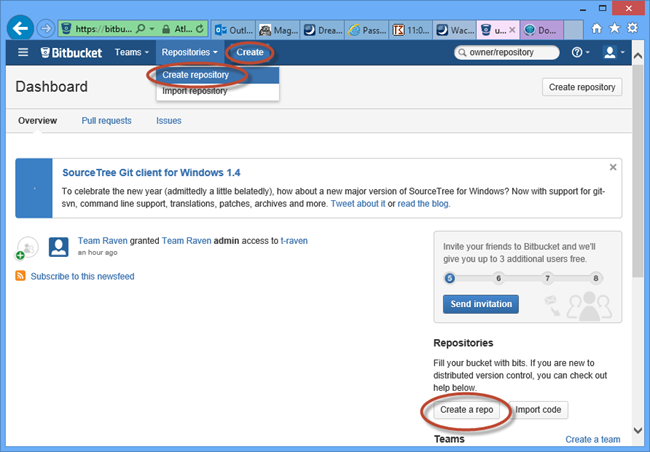Open the user avatar account menu
The height and width of the screenshot is (452, 650).
[613, 52]
